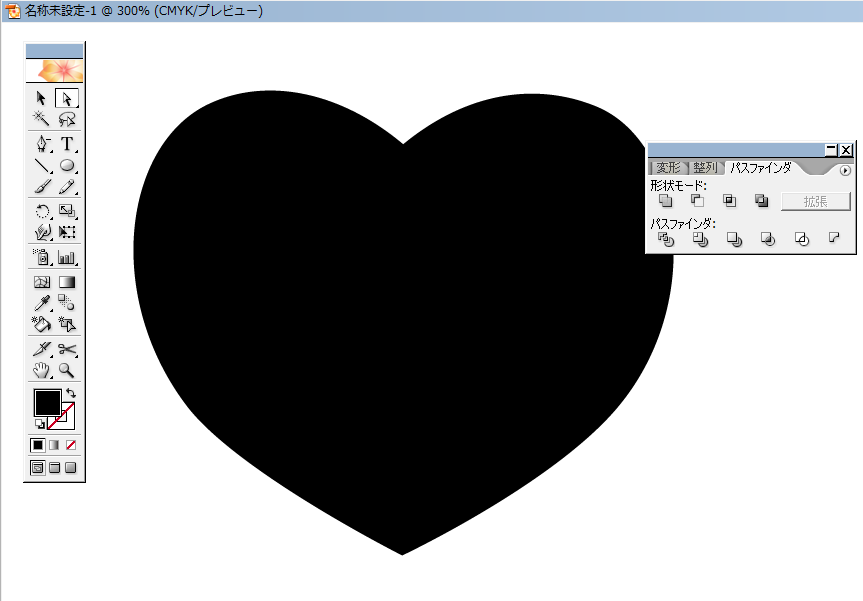863x601 pixels.
Task: Grab the Hand tool
Action: [x=40, y=370]
